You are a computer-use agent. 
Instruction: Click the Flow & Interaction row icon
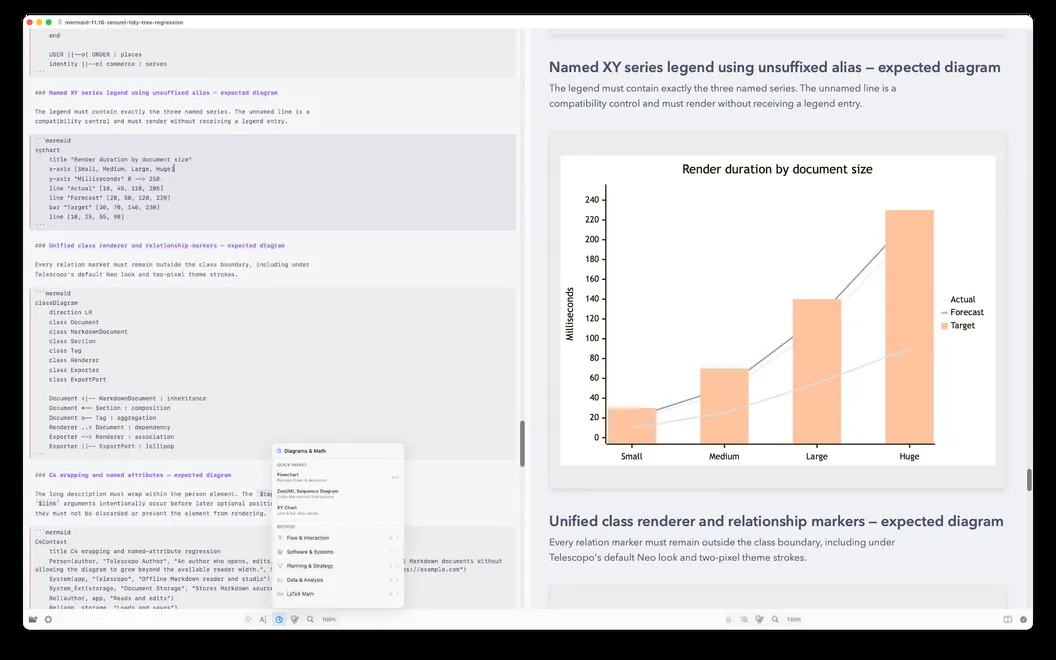coord(280,538)
